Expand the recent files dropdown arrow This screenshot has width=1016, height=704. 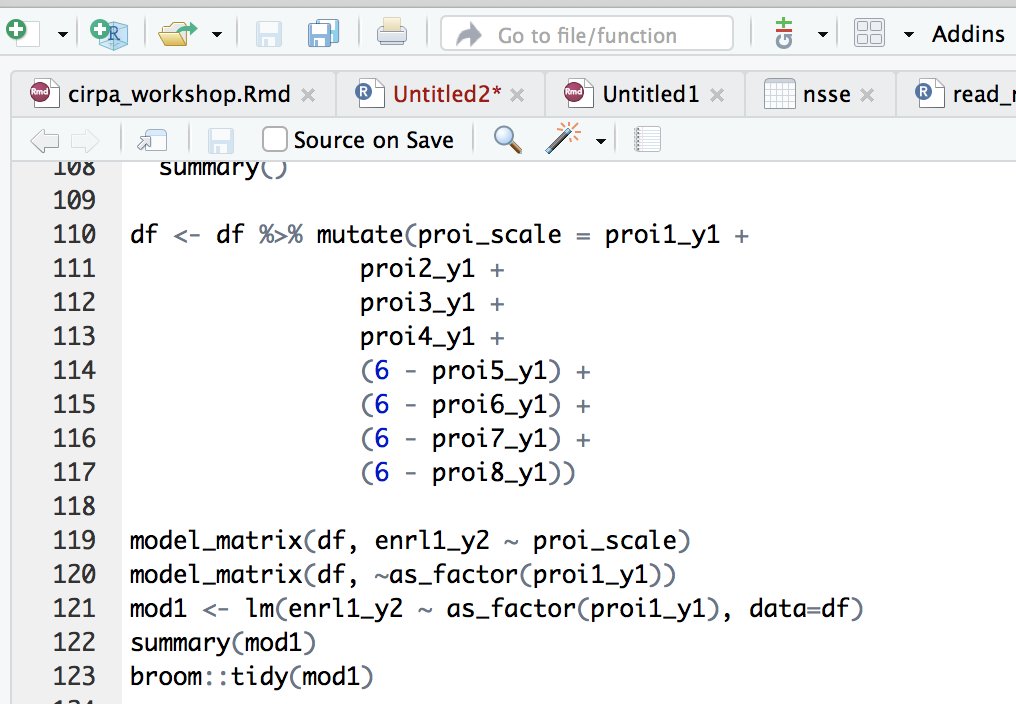[x=216, y=34]
